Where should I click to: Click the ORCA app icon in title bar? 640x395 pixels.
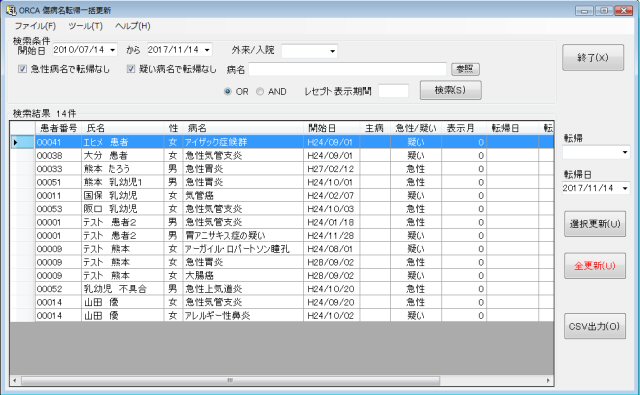11,10
